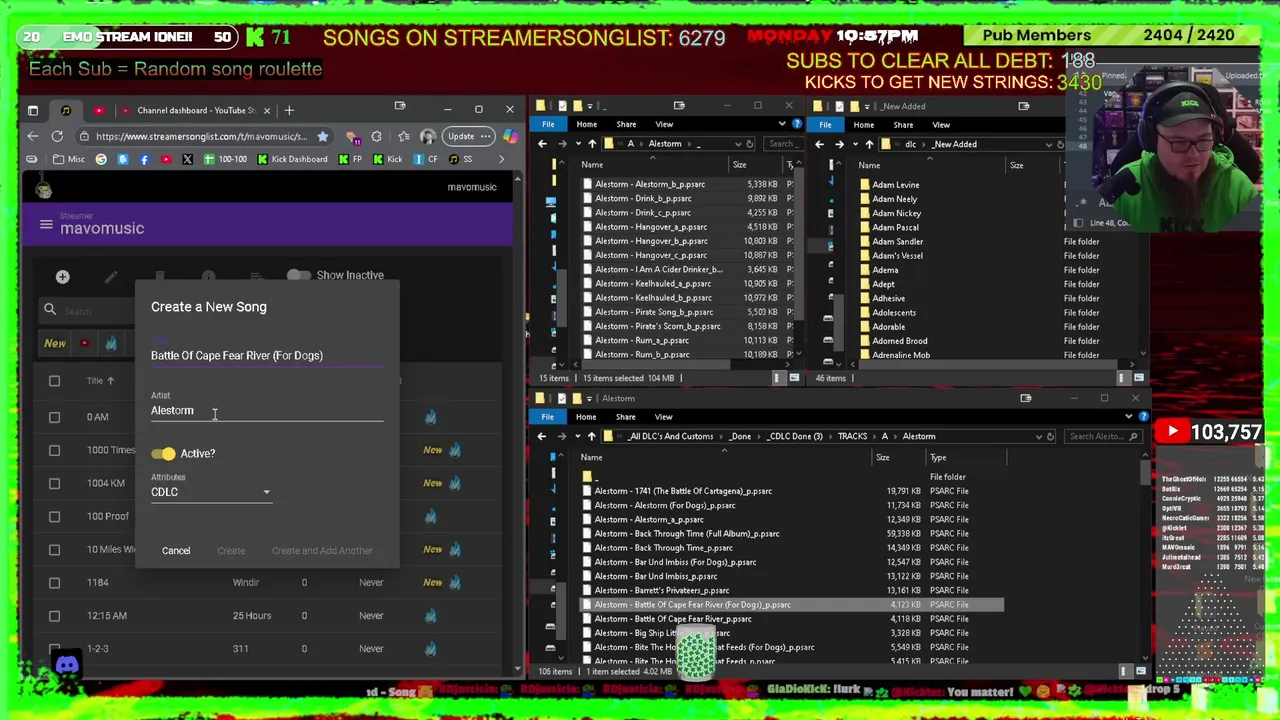
Task: Open Home tab in _New Added Explorer
Action: click(x=863, y=125)
